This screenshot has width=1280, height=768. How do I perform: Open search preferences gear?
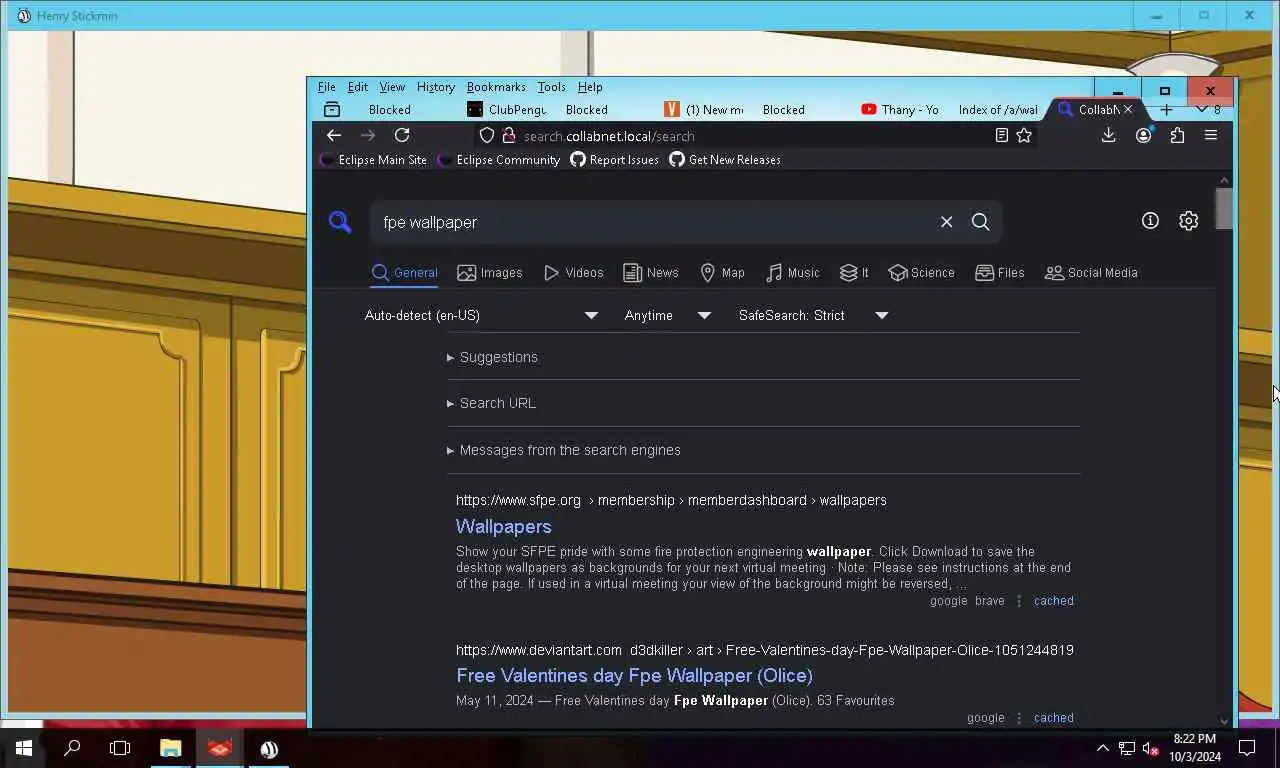click(x=1188, y=221)
